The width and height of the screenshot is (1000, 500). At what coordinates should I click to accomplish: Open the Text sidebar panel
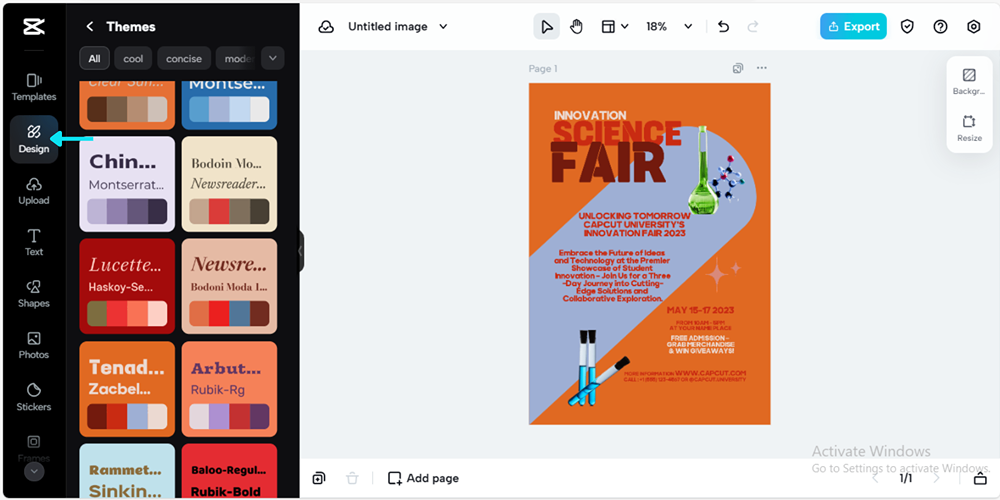pos(34,243)
